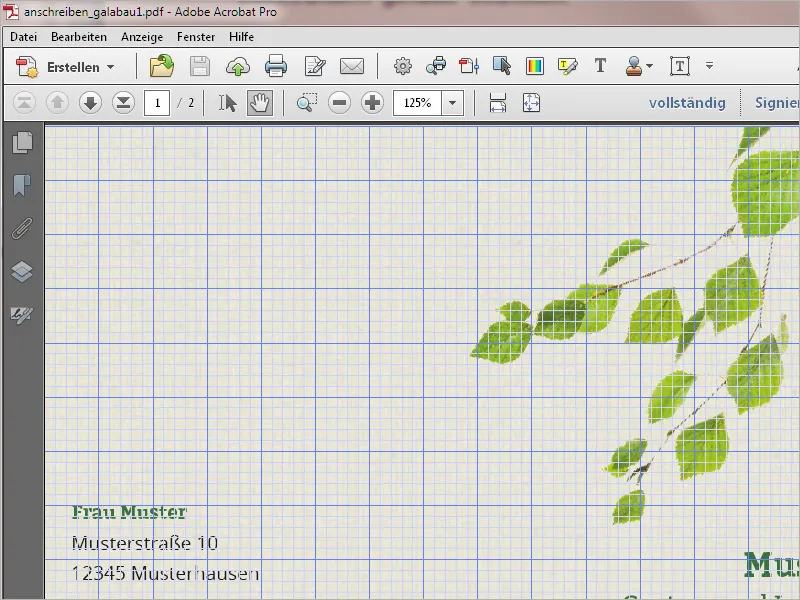Click the fit full page icon

point(531,103)
